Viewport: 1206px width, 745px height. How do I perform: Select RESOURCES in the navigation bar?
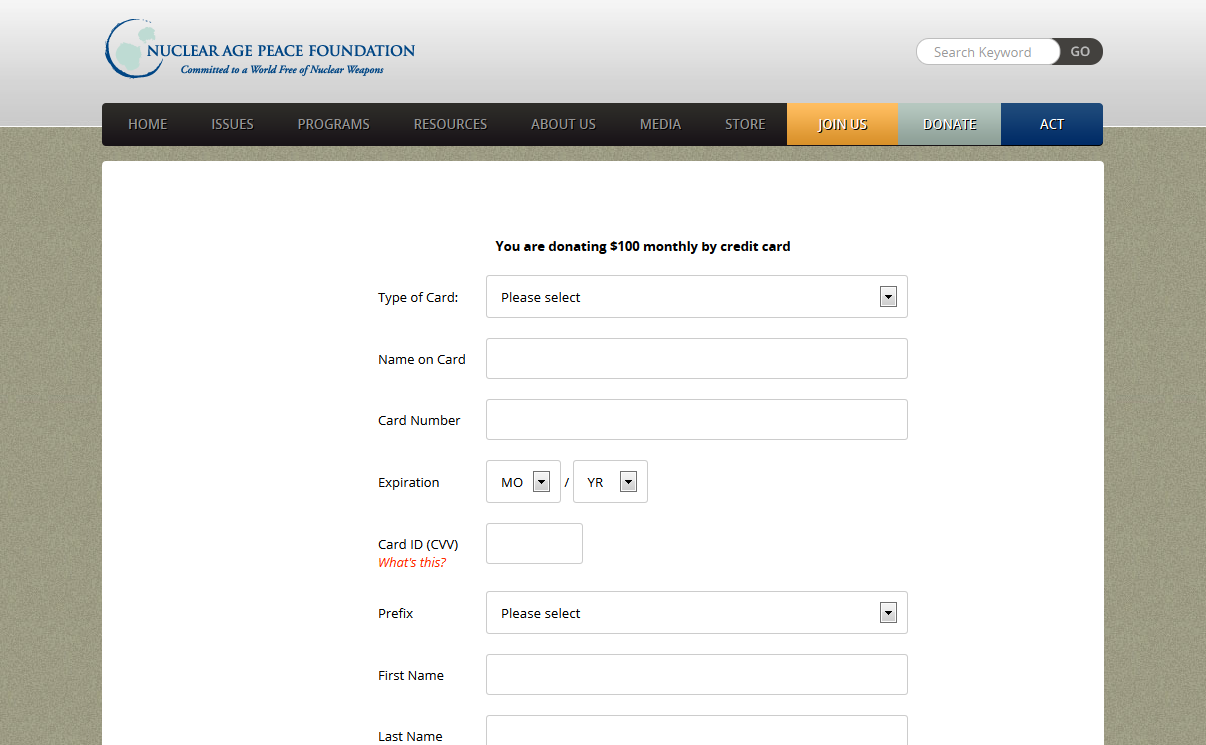(x=450, y=125)
